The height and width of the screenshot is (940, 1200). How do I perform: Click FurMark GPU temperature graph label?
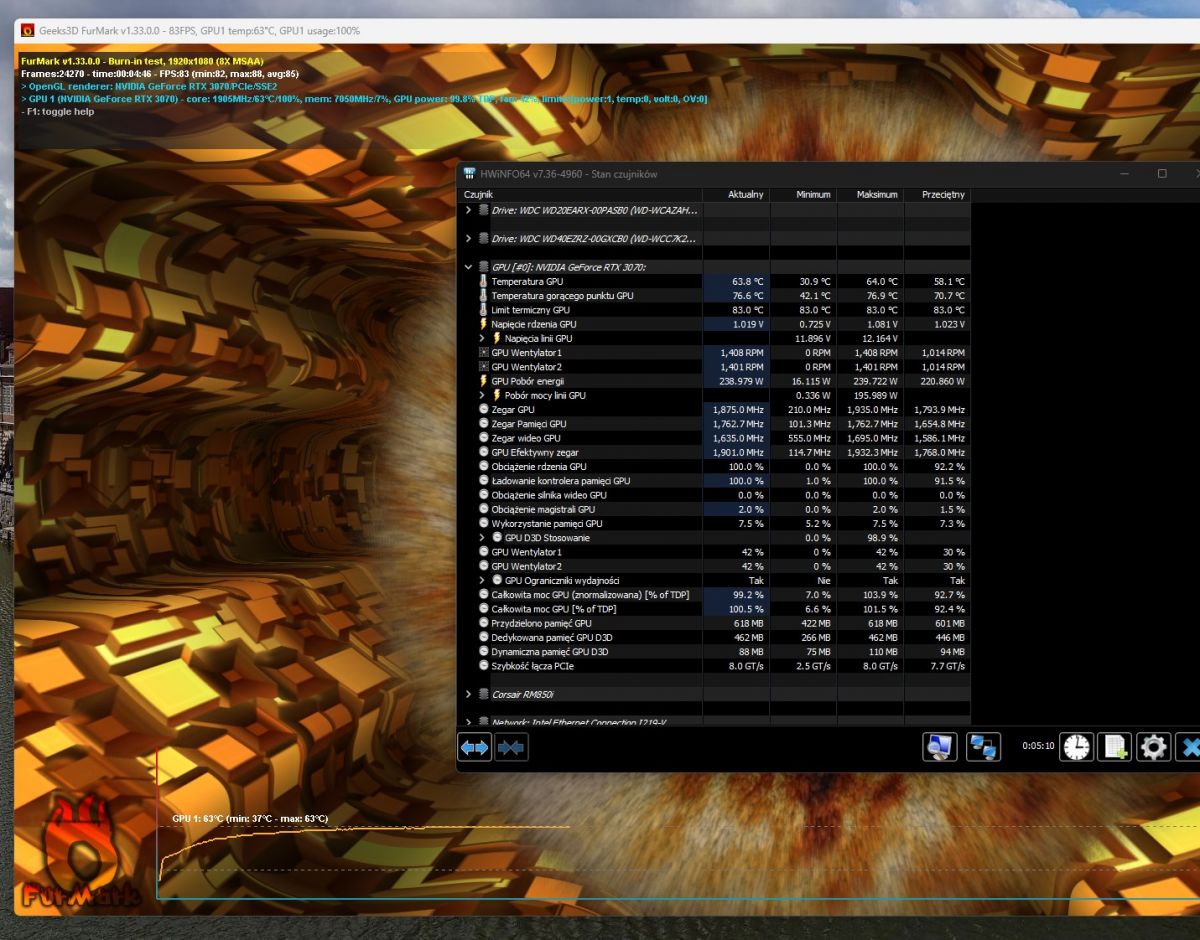click(250, 819)
